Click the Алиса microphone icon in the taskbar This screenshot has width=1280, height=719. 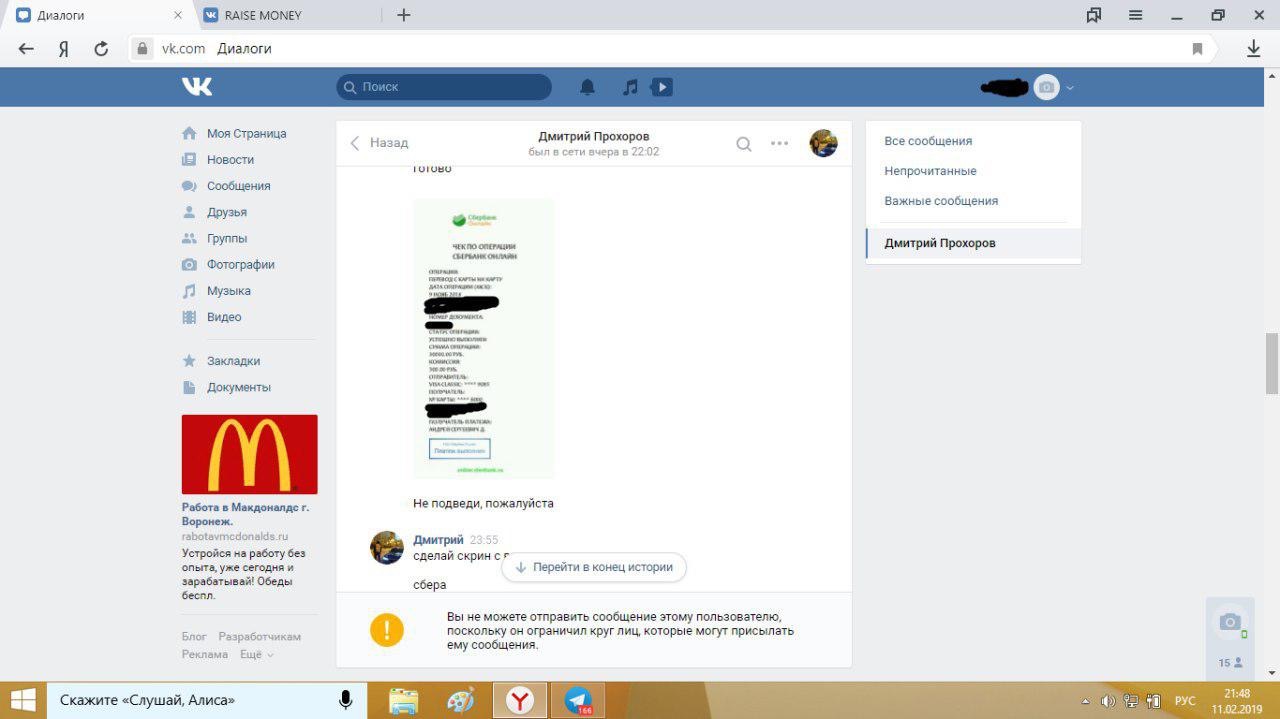(x=345, y=700)
